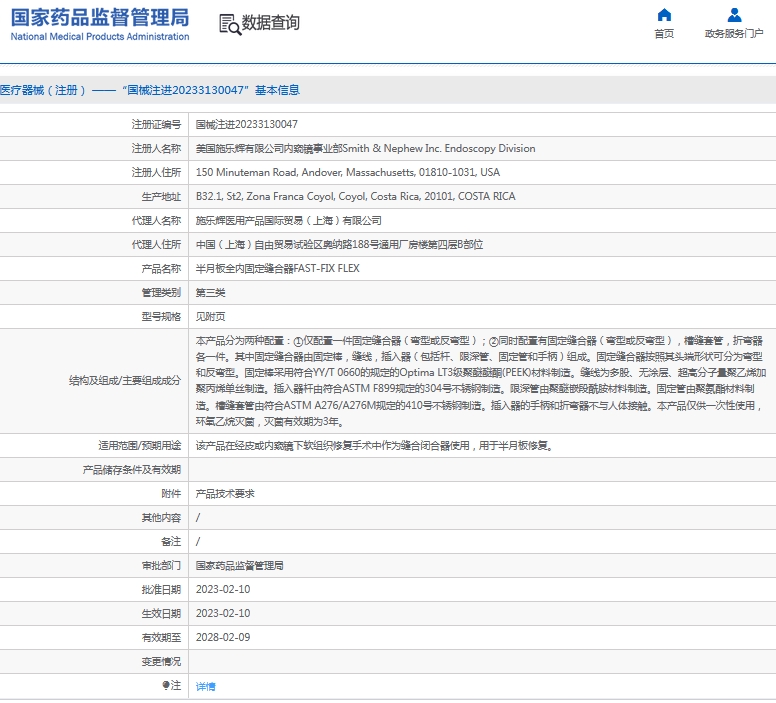Click the 首页 label
Viewport: 776px width, 703px height.
point(664,34)
